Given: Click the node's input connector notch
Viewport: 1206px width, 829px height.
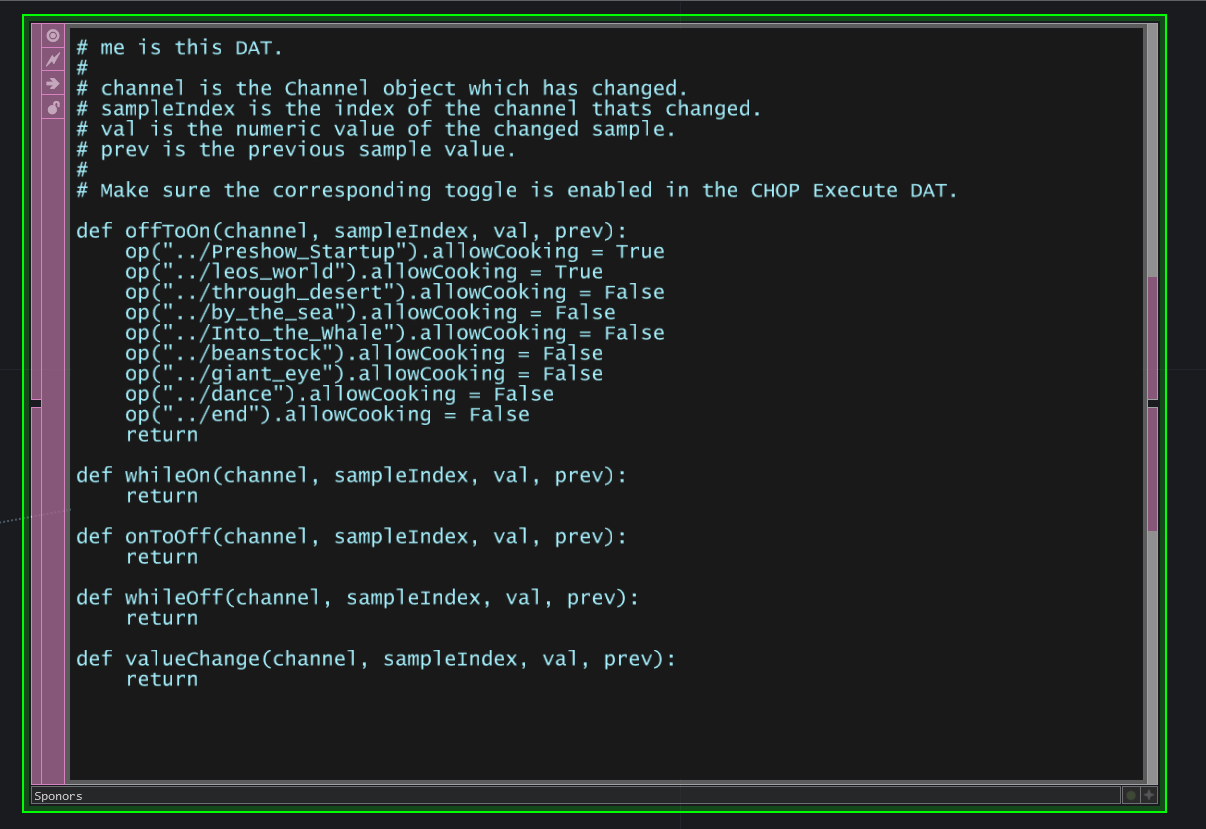Looking at the screenshot, I should tap(35, 403).
